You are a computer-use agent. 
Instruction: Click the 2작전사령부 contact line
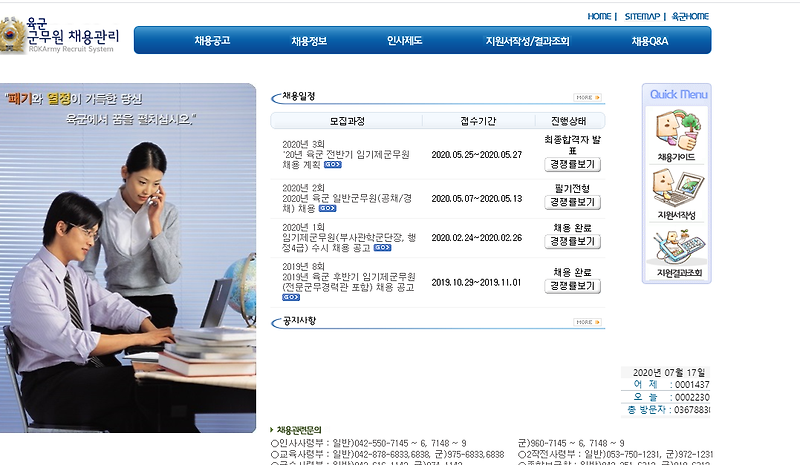(x=615, y=454)
